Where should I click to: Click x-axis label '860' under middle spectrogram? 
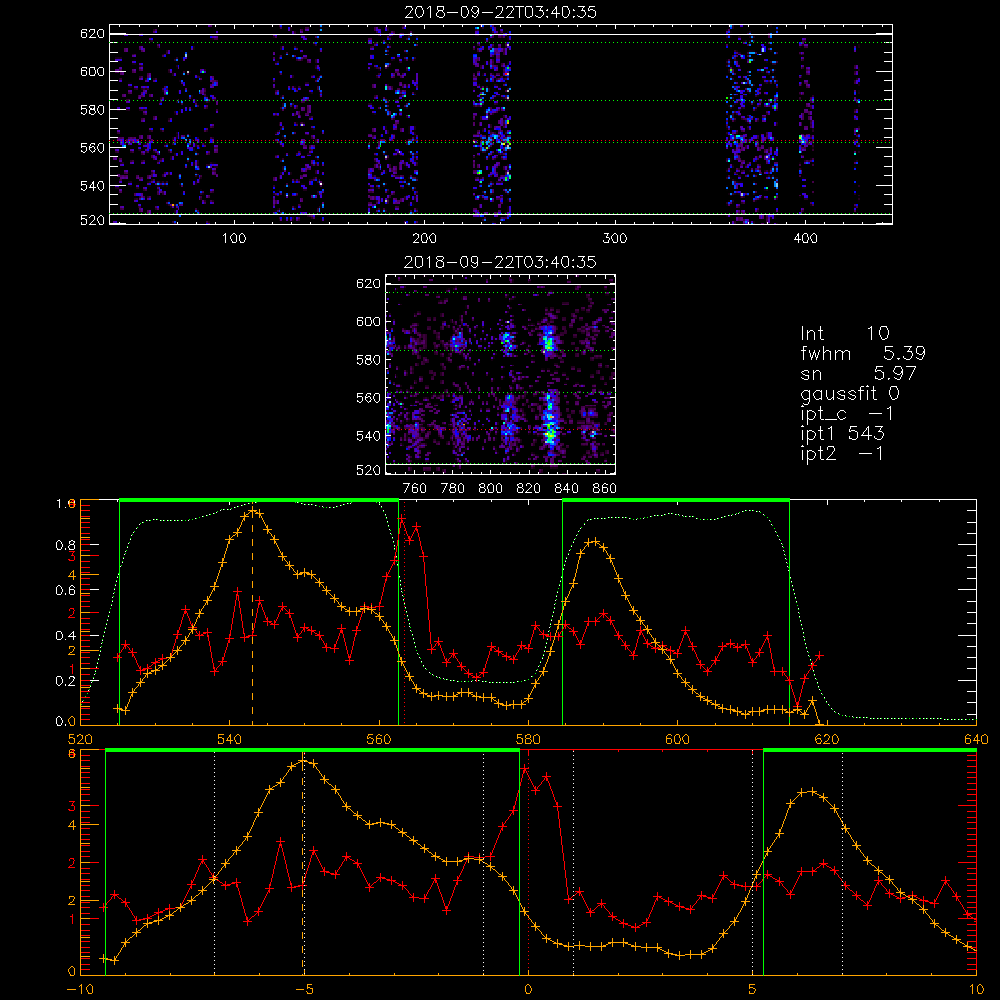tap(605, 489)
